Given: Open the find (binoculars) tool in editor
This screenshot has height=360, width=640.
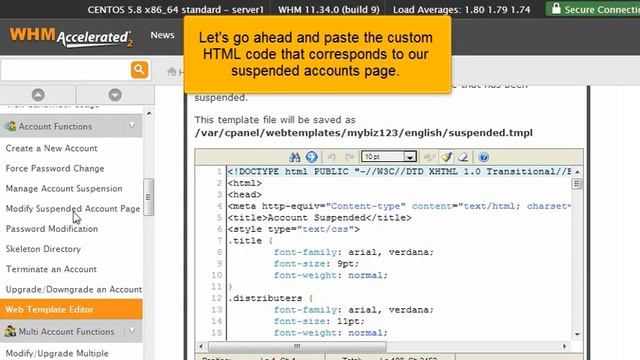Looking at the screenshot, I should [x=295, y=157].
